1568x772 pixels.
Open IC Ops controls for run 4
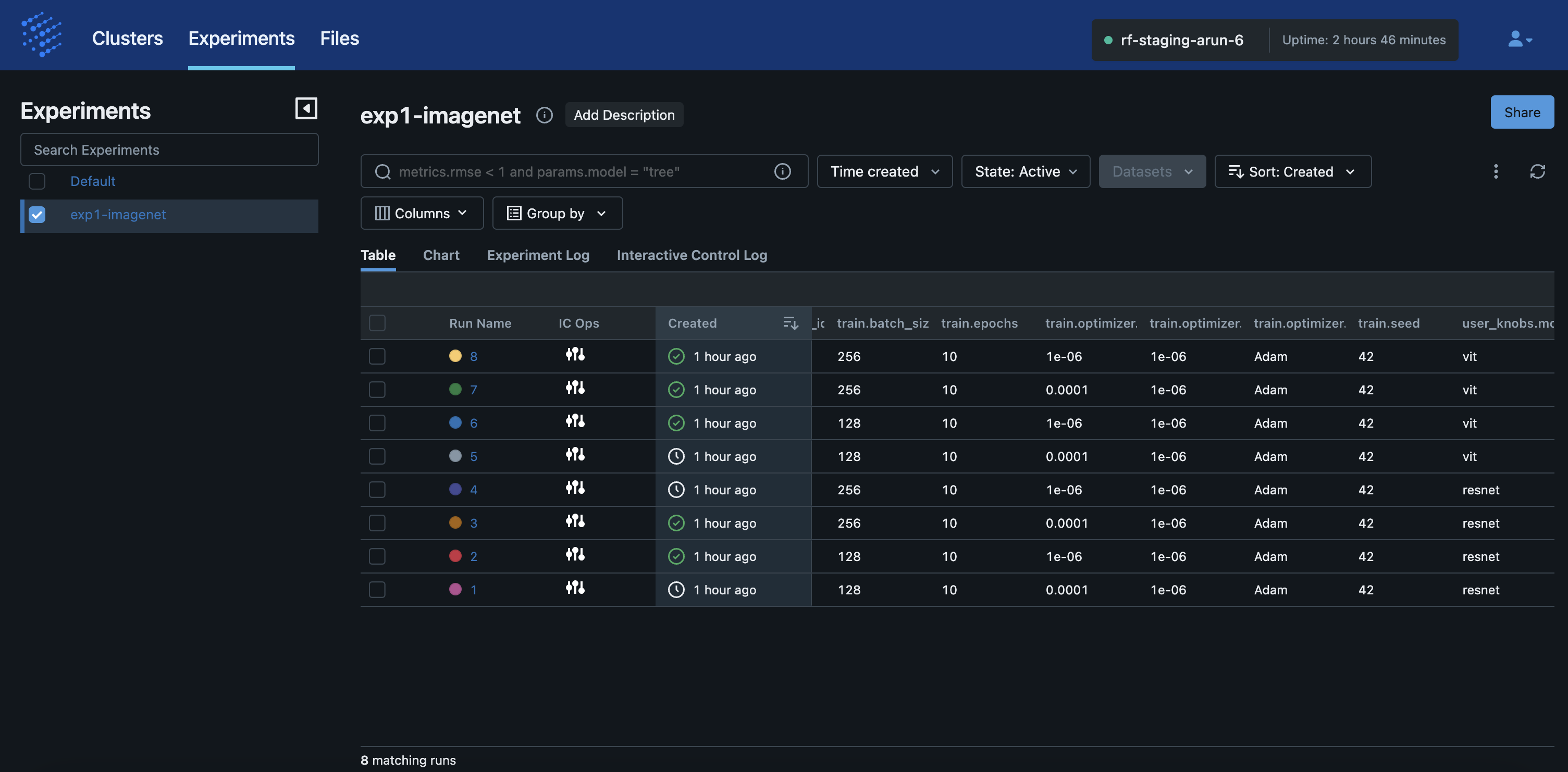pyautogui.click(x=575, y=489)
